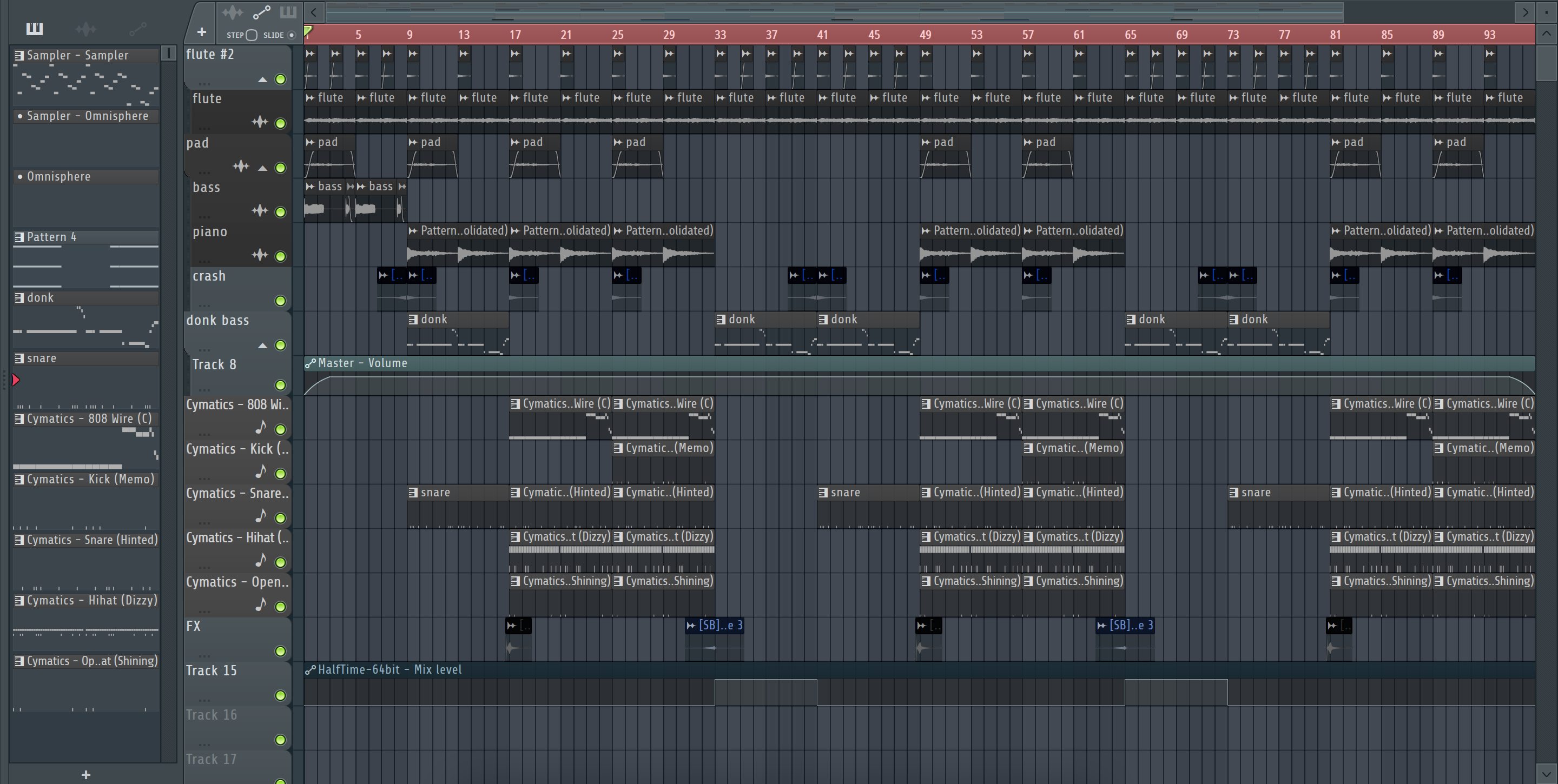Toggle the STEP editing mode checkbox
Image resolution: width=1558 pixels, height=784 pixels.
[x=252, y=35]
